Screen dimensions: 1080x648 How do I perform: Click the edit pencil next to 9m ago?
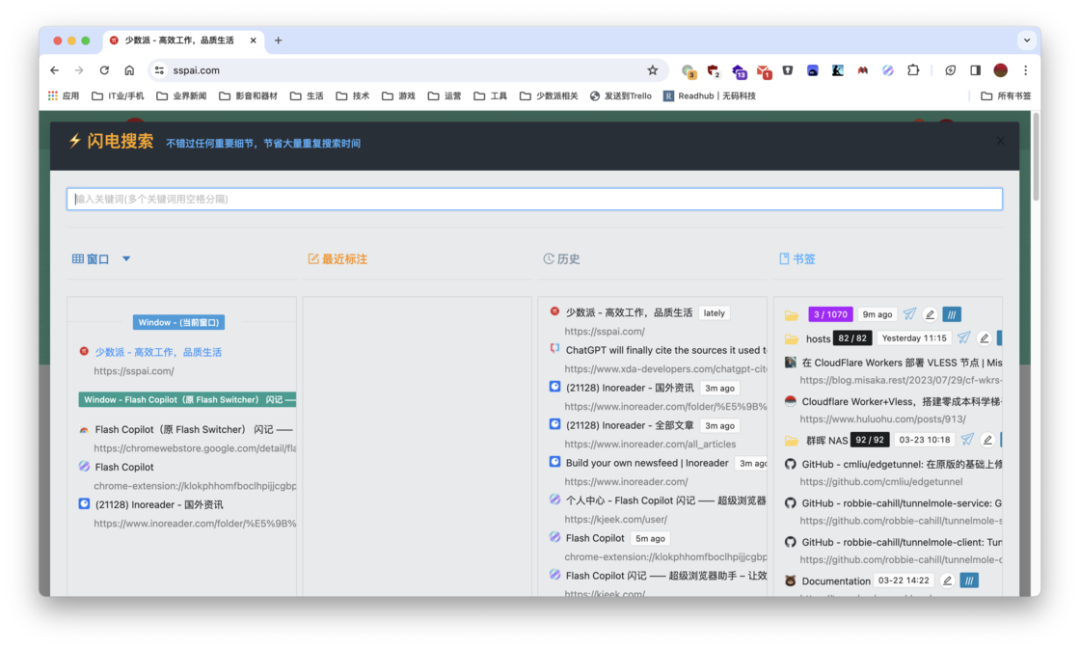coord(930,315)
